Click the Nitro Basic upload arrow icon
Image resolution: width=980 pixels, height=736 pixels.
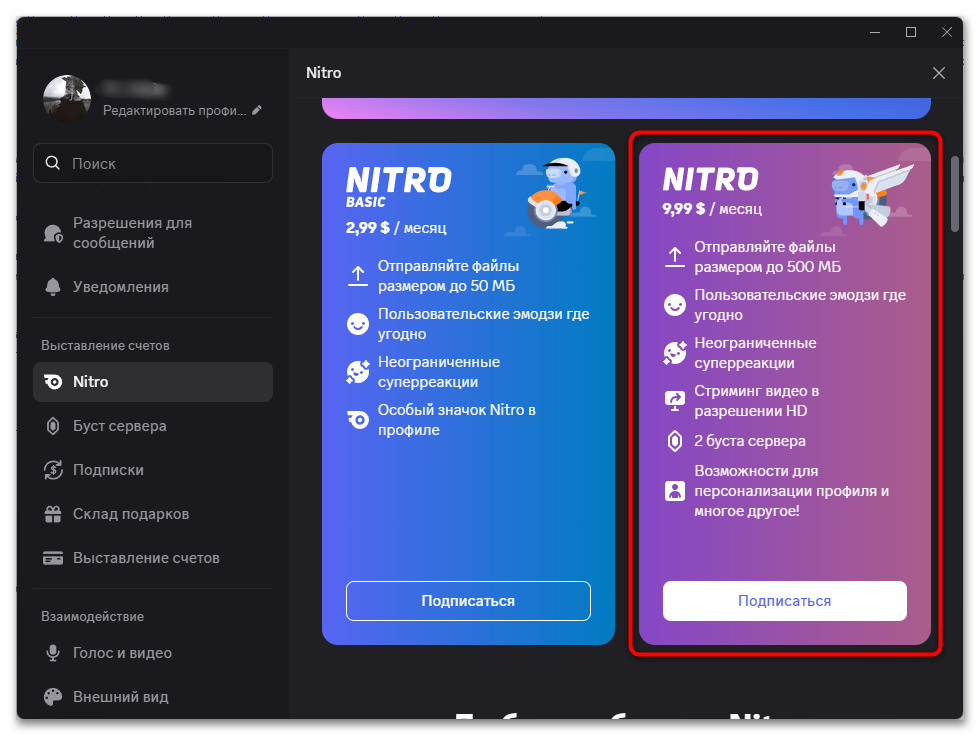point(358,276)
